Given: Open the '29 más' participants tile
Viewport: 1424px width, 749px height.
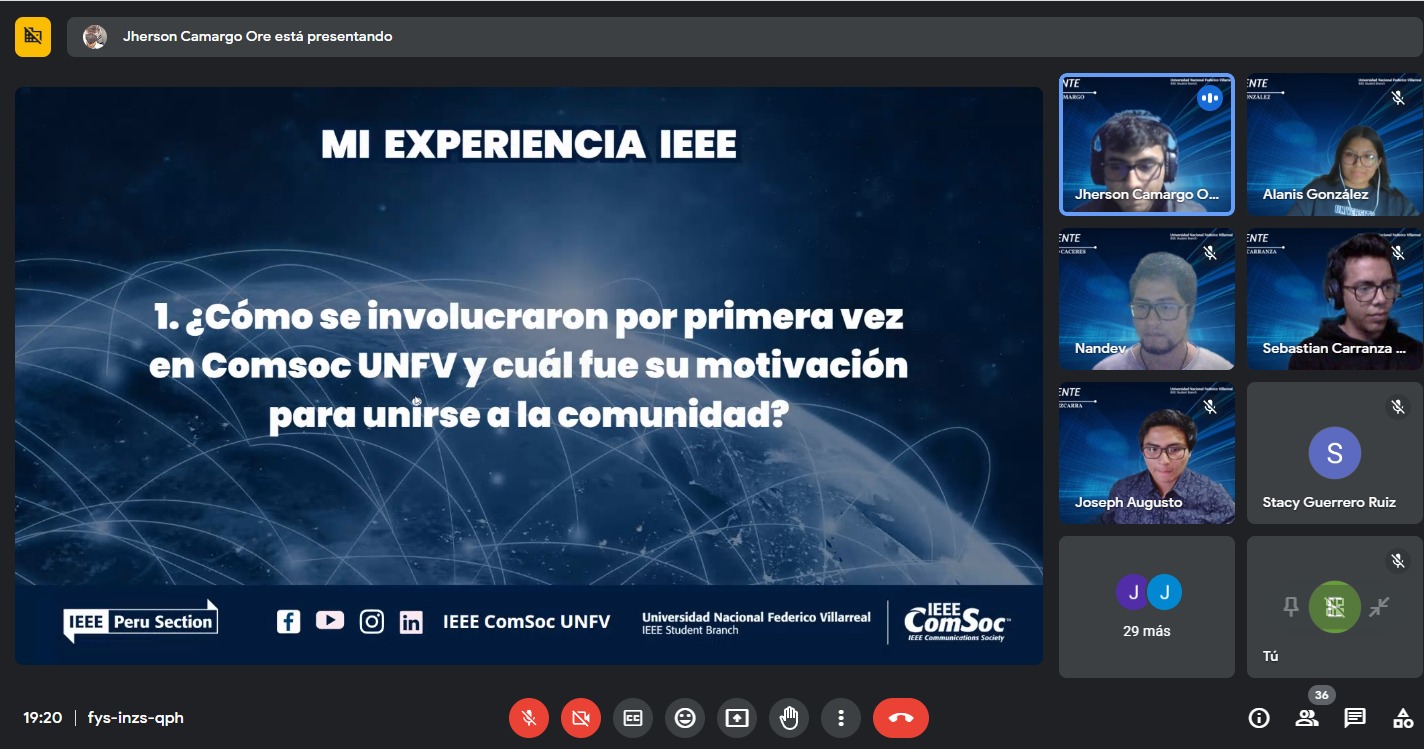Looking at the screenshot, I should coord(1147,607).
